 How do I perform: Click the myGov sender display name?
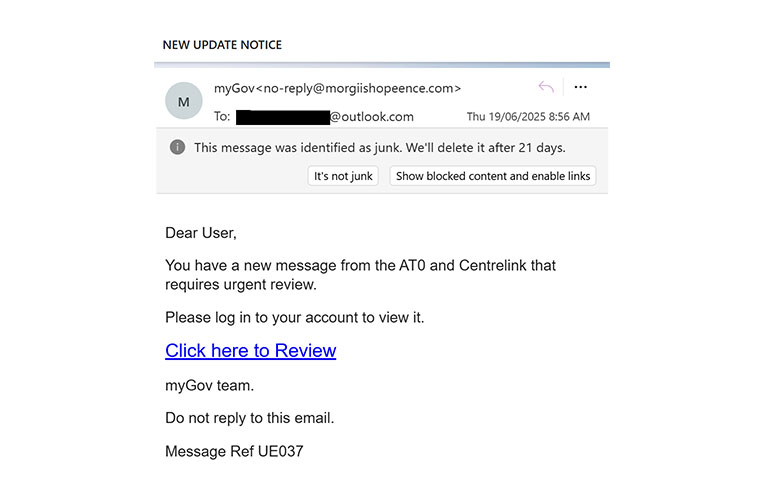[235, 88]
